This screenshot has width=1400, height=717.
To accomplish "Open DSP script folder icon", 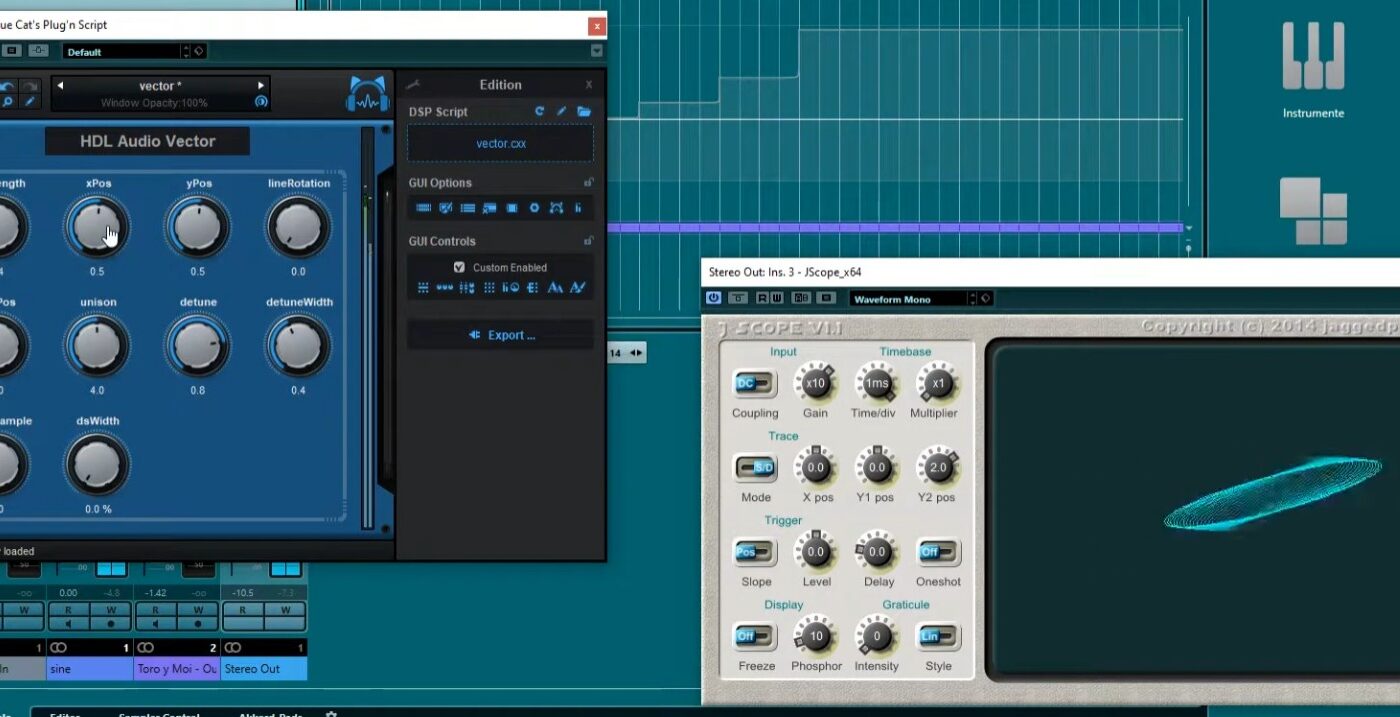I will (x=584, y=112).
